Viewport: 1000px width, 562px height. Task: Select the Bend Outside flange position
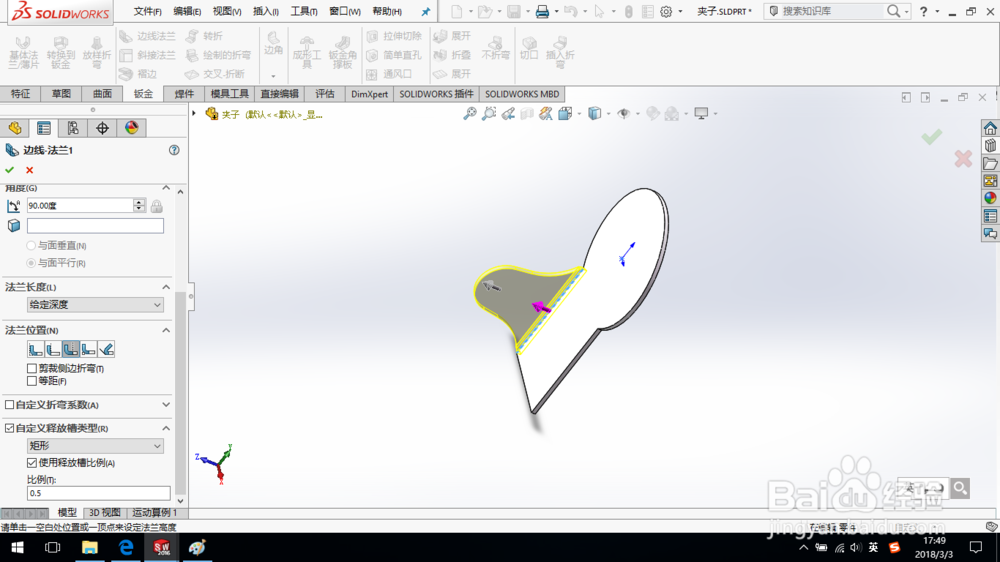(71, 349)
